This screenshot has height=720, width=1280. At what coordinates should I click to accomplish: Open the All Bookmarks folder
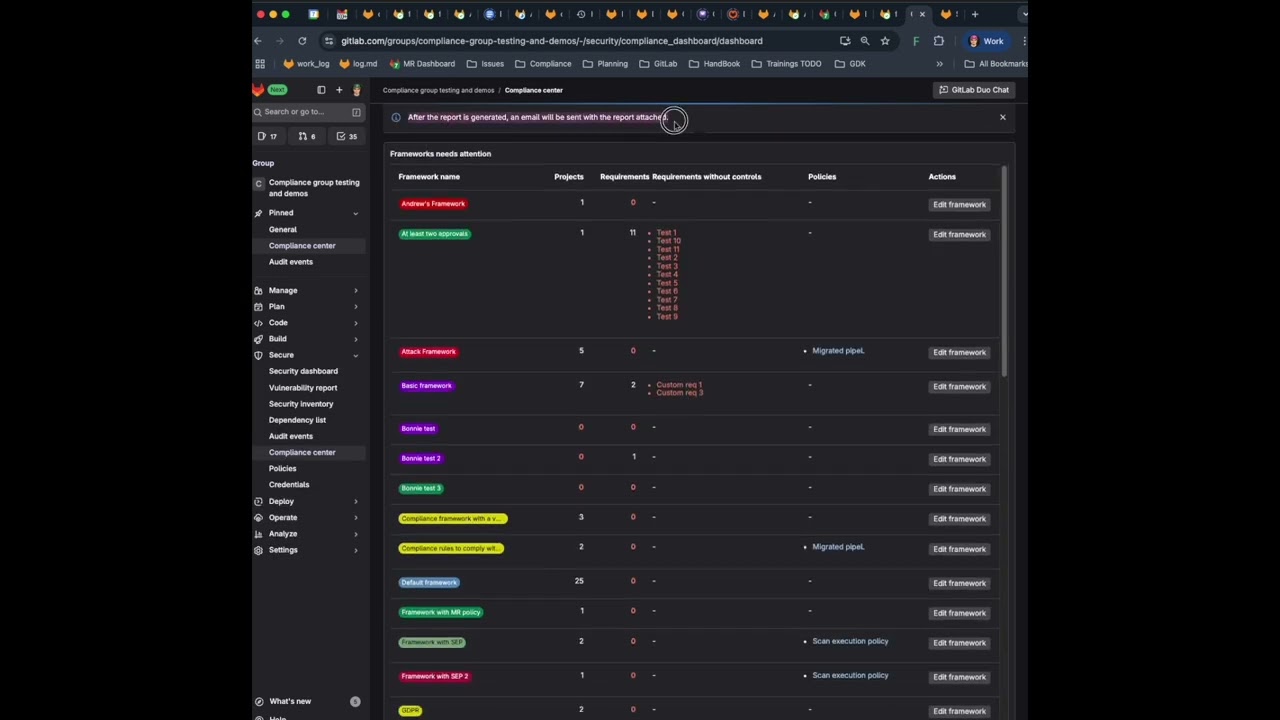click(x=996, y=64)
